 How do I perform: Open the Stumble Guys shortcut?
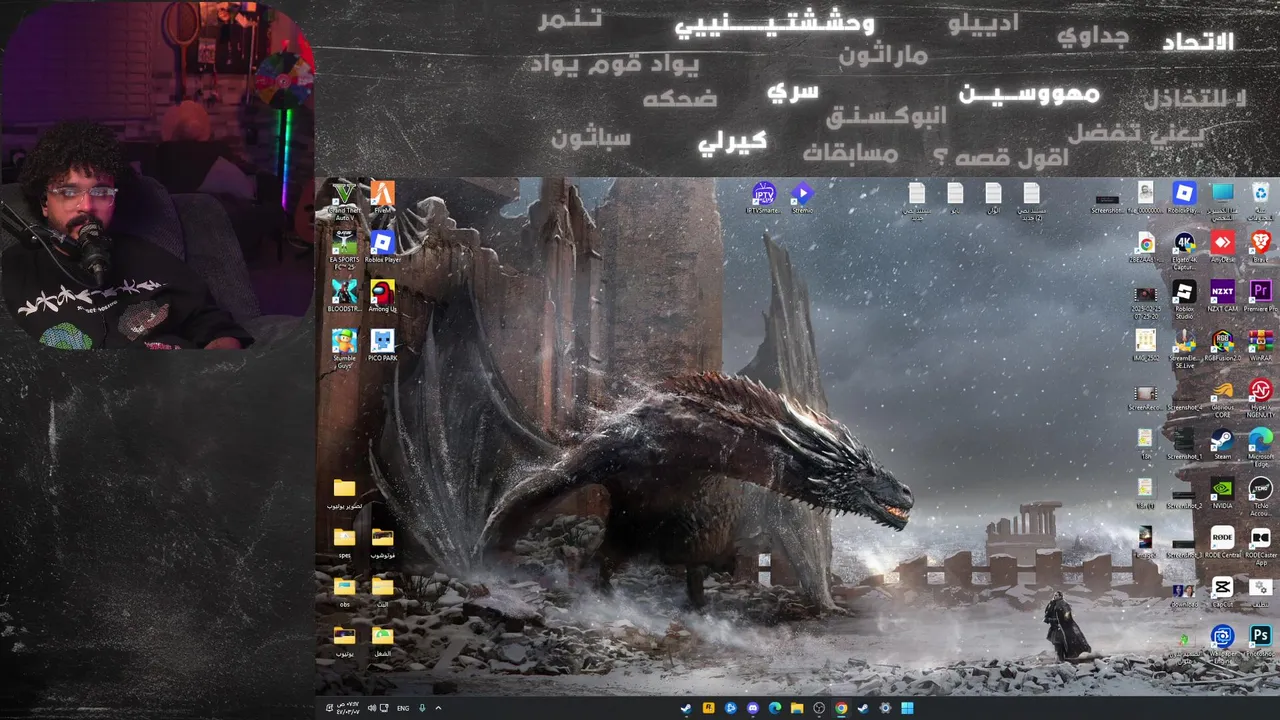click(x=344, y=348)
